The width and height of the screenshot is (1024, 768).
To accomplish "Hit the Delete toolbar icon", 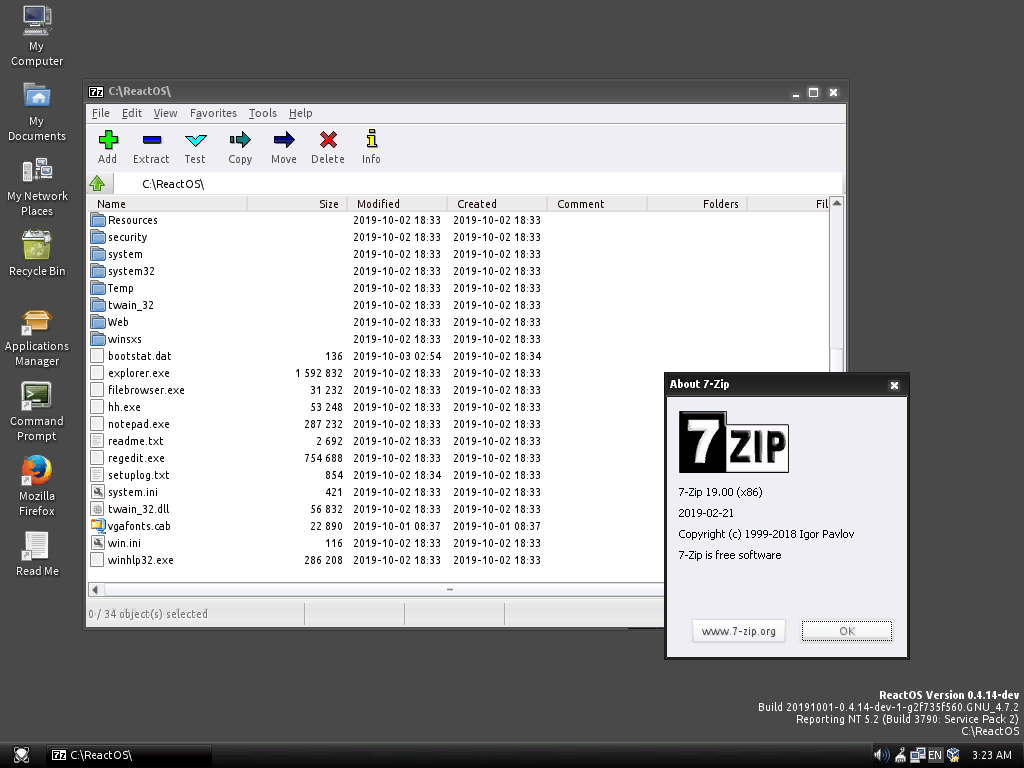I will coord(328,140).
